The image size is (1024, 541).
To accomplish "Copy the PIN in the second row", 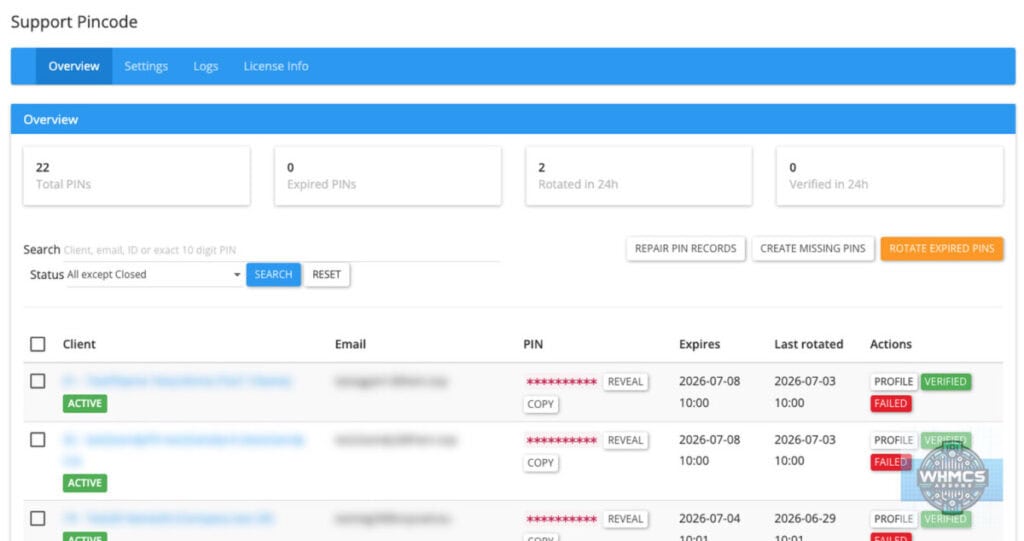I will point(541,463).
